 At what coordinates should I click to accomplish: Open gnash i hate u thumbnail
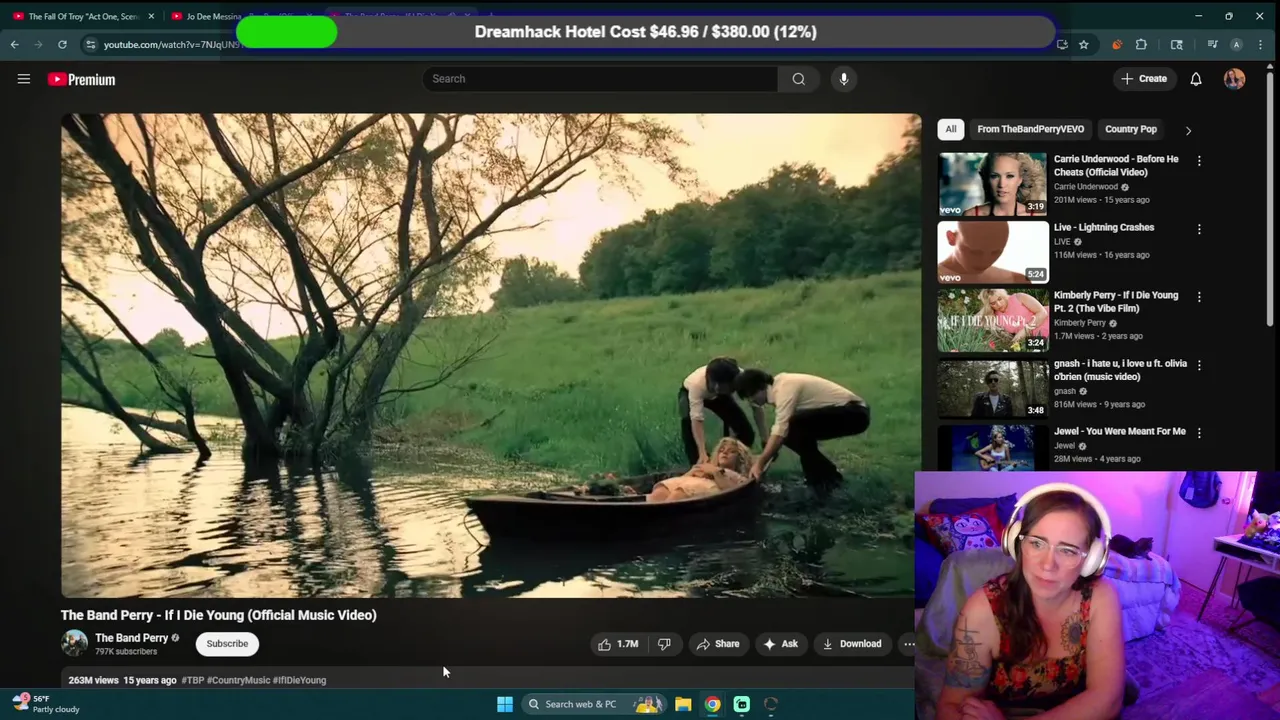point(992,387)
